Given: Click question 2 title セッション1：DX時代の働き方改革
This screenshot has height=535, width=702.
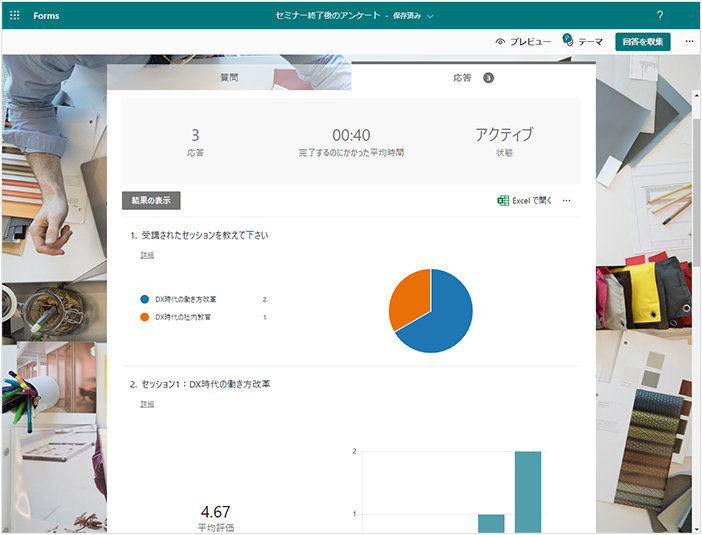Looking at the screenshot, I should [x=205, y=384].
